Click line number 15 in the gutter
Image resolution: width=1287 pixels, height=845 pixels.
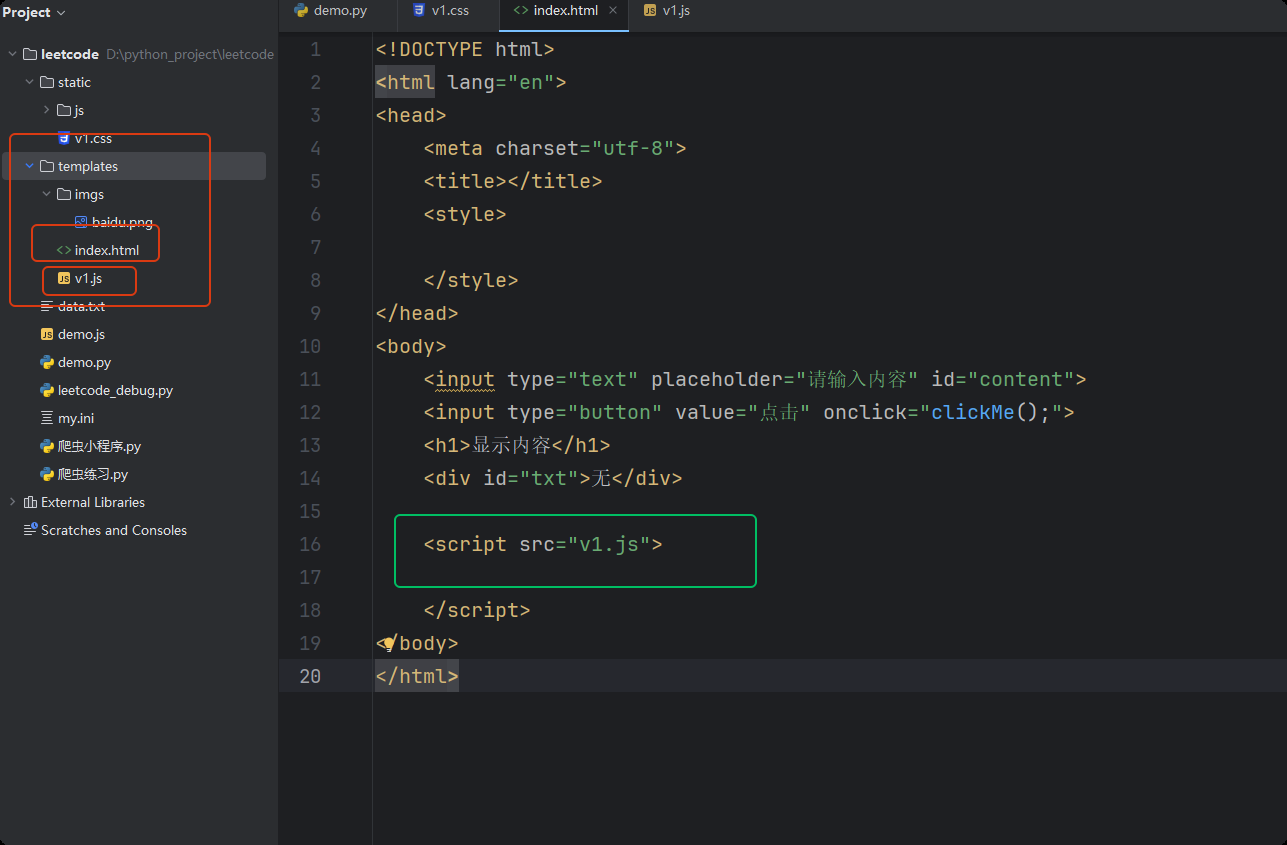point(310,511)
